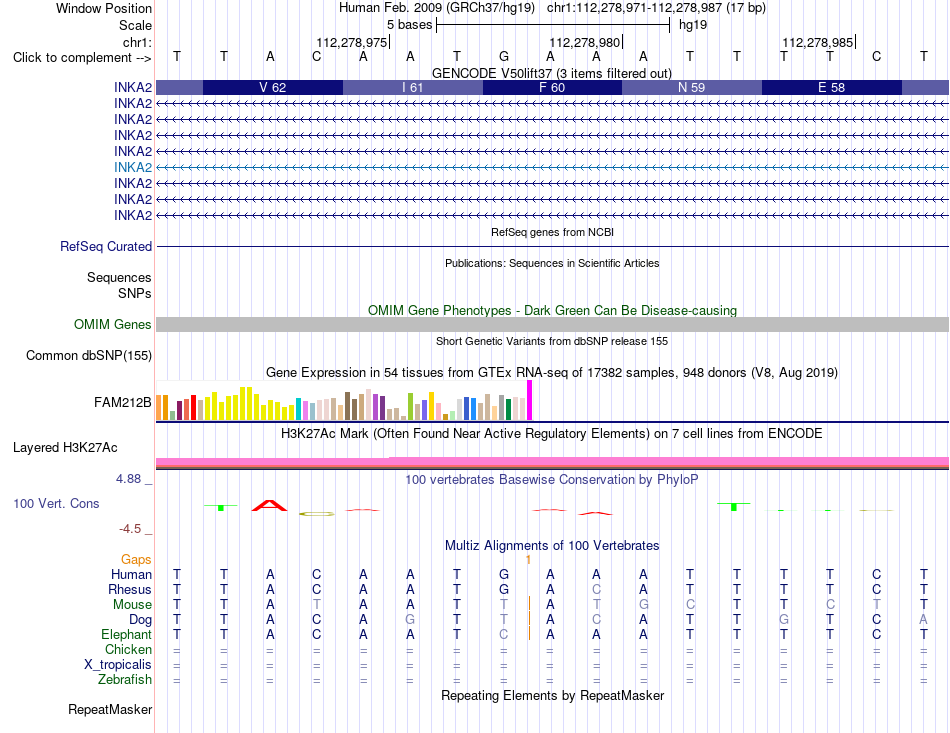Select the V 62 codon box

pyautogui.click(x=273, y=87)
